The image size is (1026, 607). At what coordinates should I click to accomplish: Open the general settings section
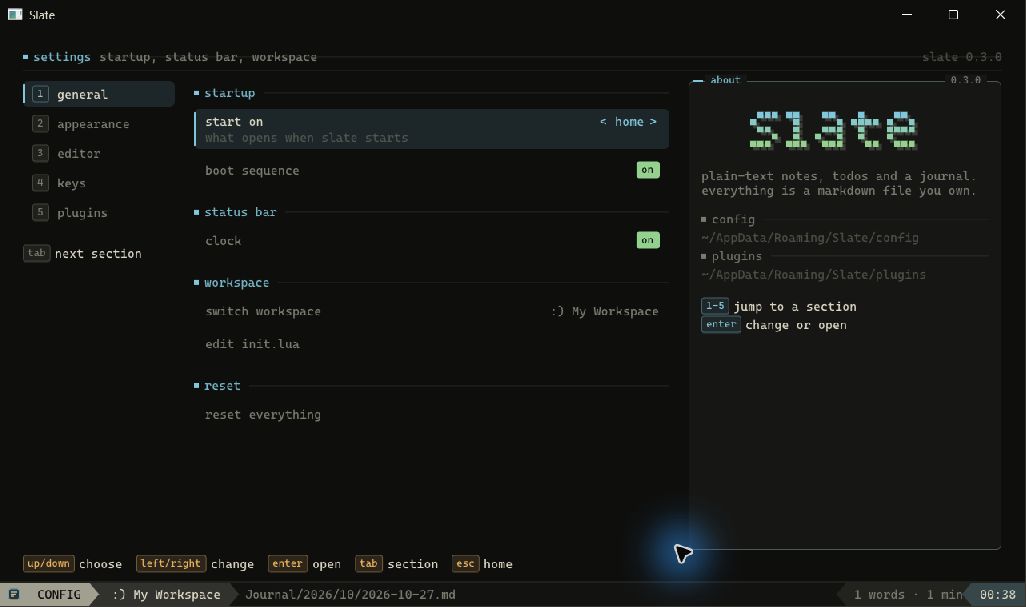pyautogui.click(x=99, y=94)
